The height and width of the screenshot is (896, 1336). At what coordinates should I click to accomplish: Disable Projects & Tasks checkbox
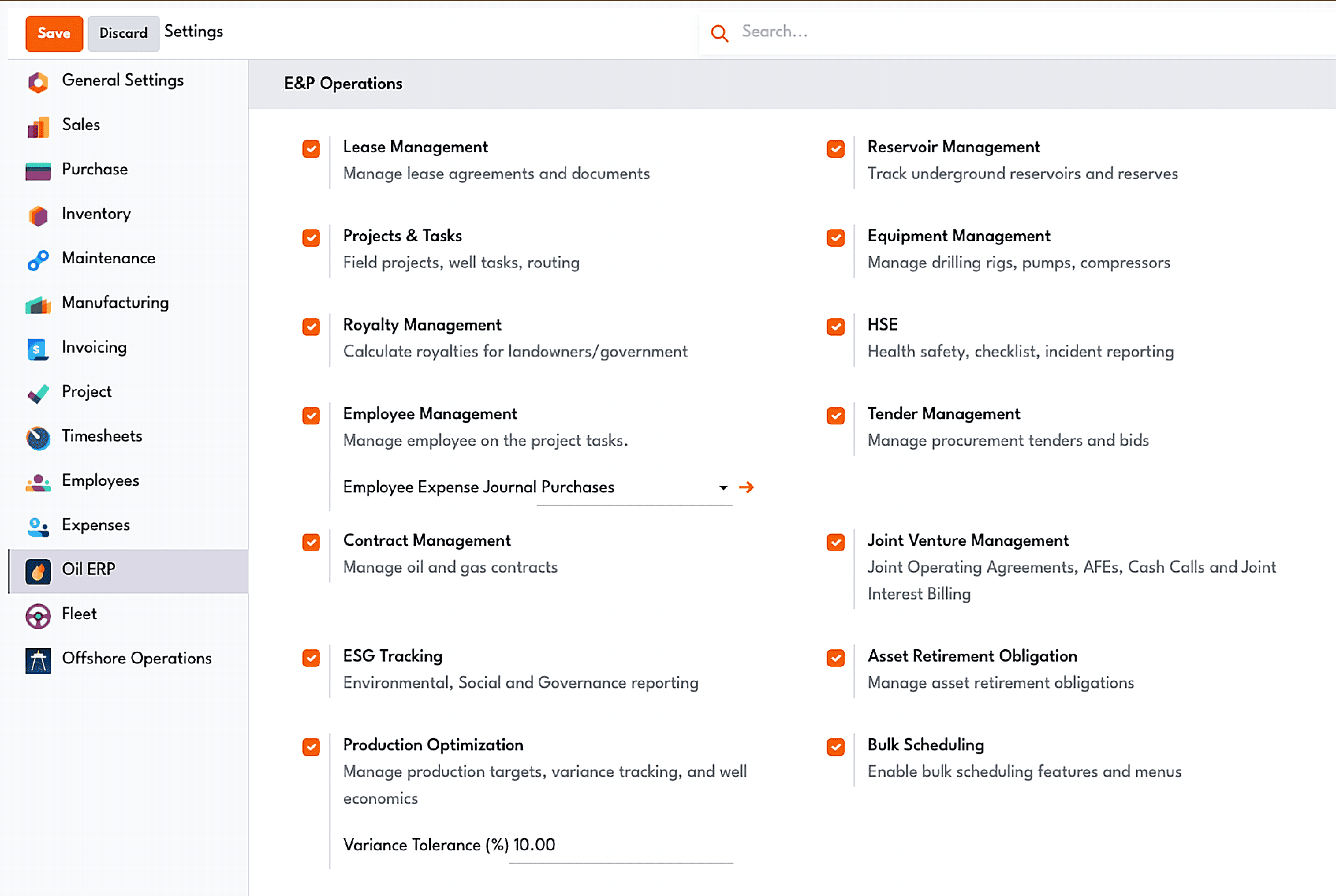pyautogui.click(x=311, y=238)
